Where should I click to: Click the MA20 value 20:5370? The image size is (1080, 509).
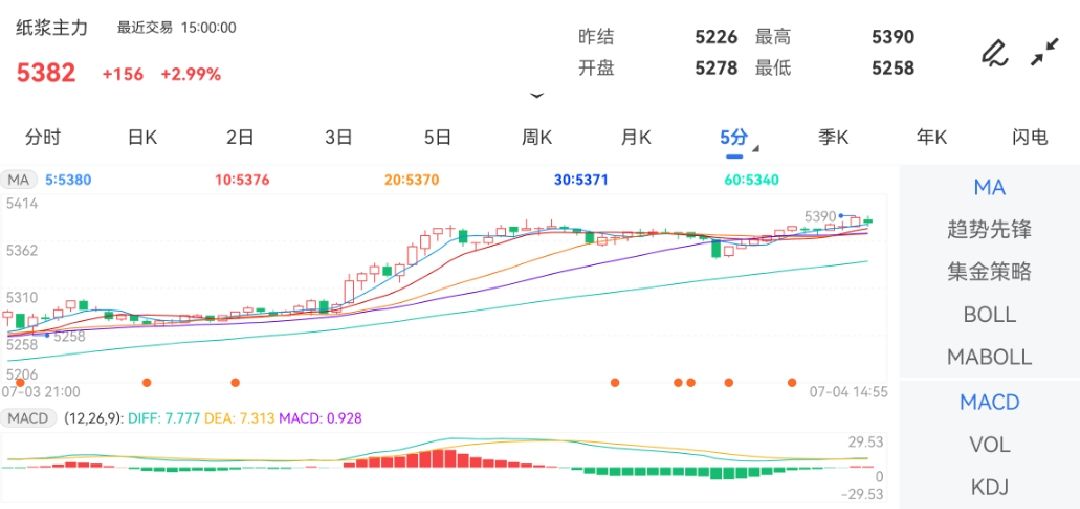click(x=412, y=180)
